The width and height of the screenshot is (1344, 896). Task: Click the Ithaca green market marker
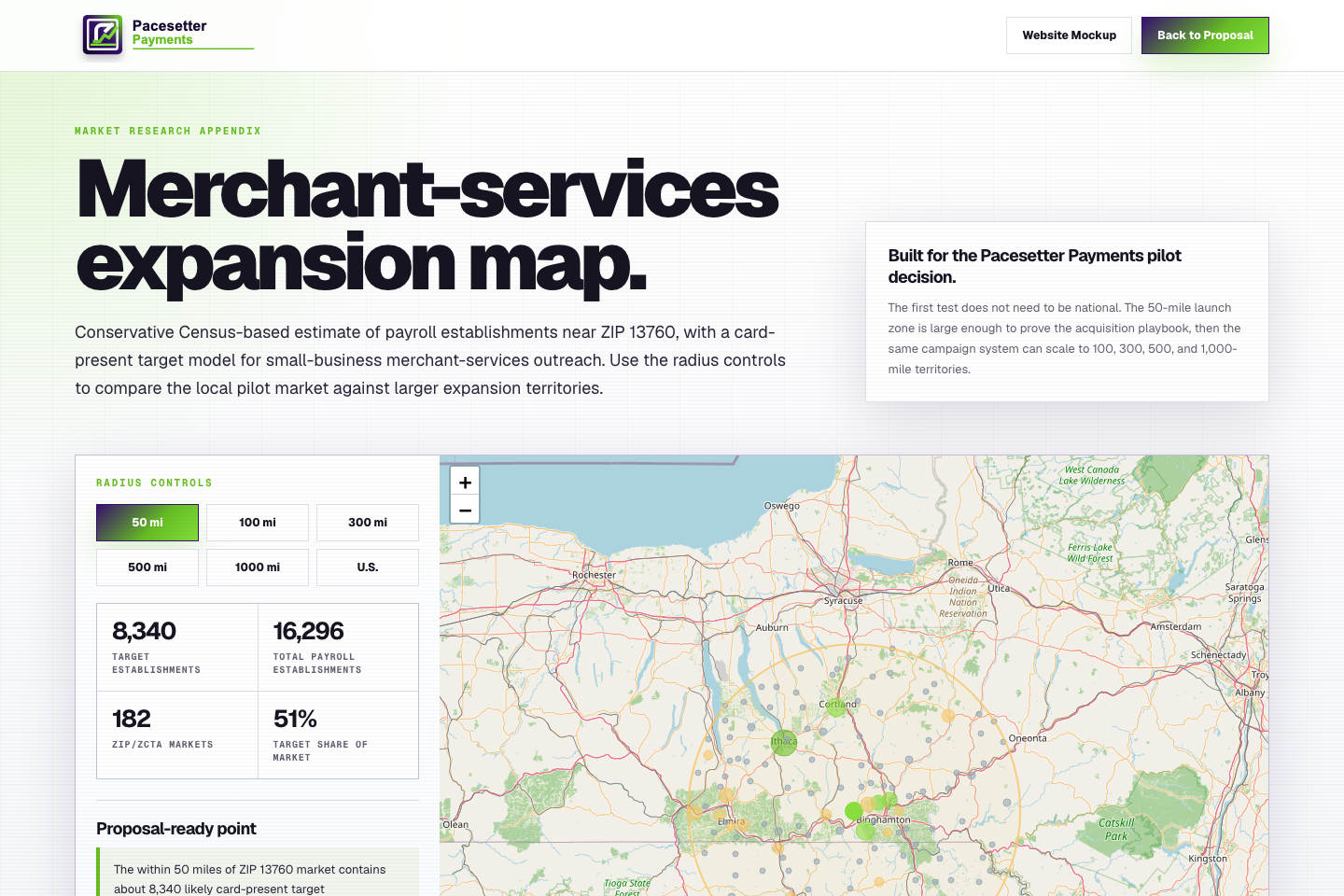click(x=784, y=742)
